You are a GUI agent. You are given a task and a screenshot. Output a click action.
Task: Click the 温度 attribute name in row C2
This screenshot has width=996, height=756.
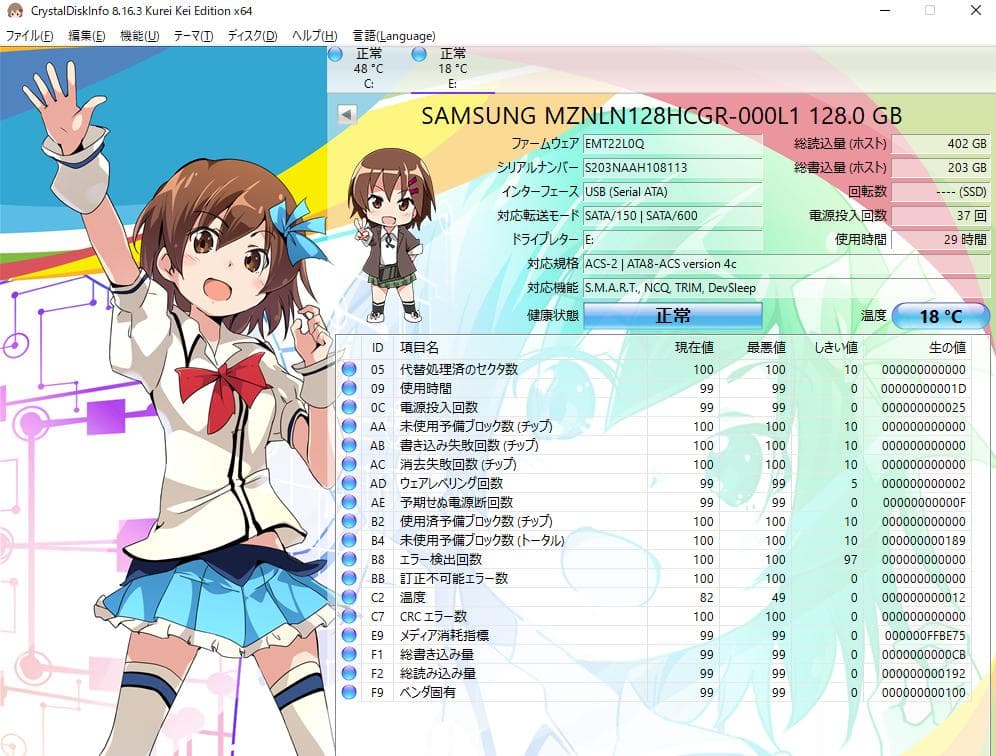(x=412, y=597)
